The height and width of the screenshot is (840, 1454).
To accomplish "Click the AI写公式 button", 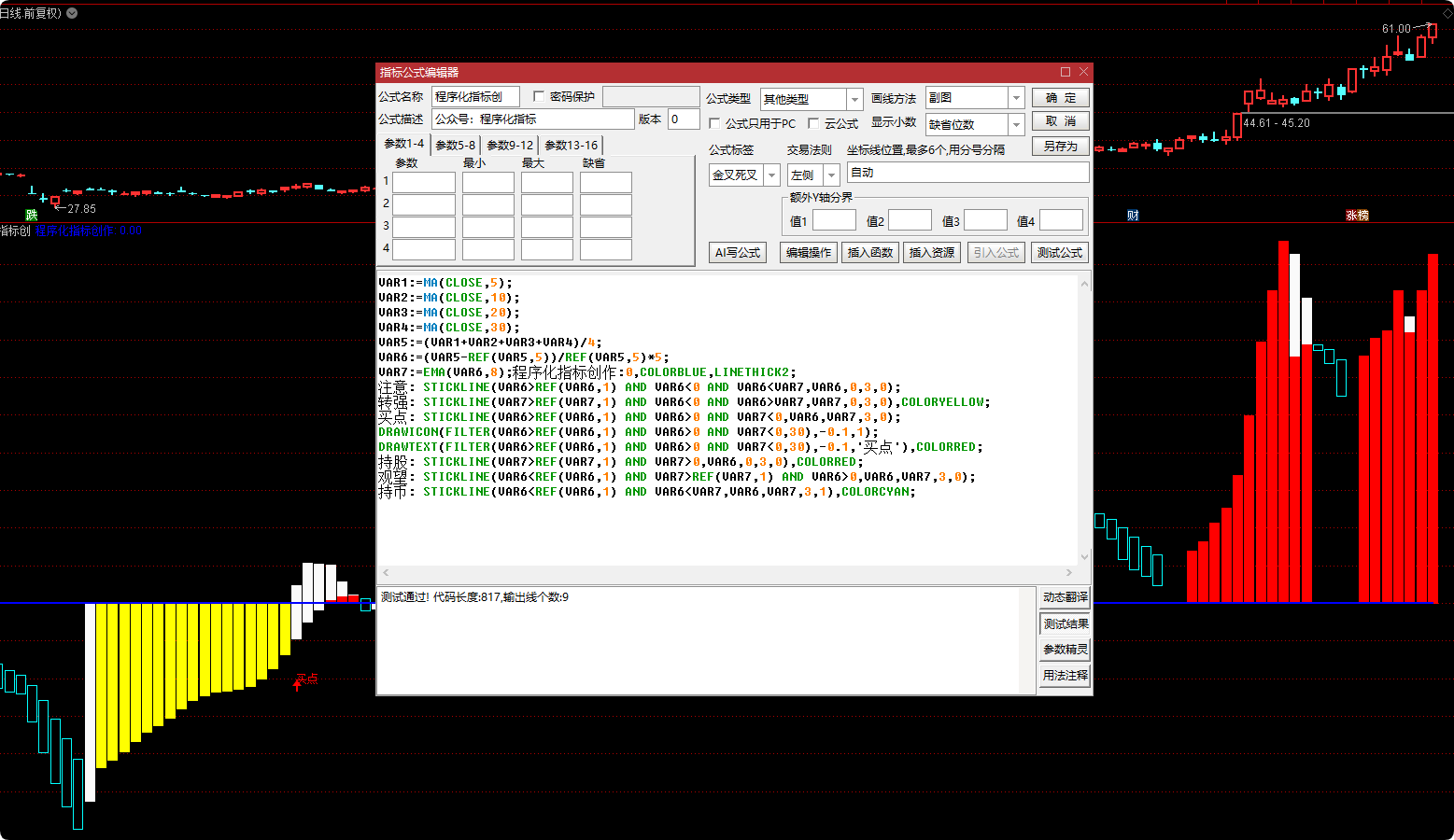I will coord(737,253).
